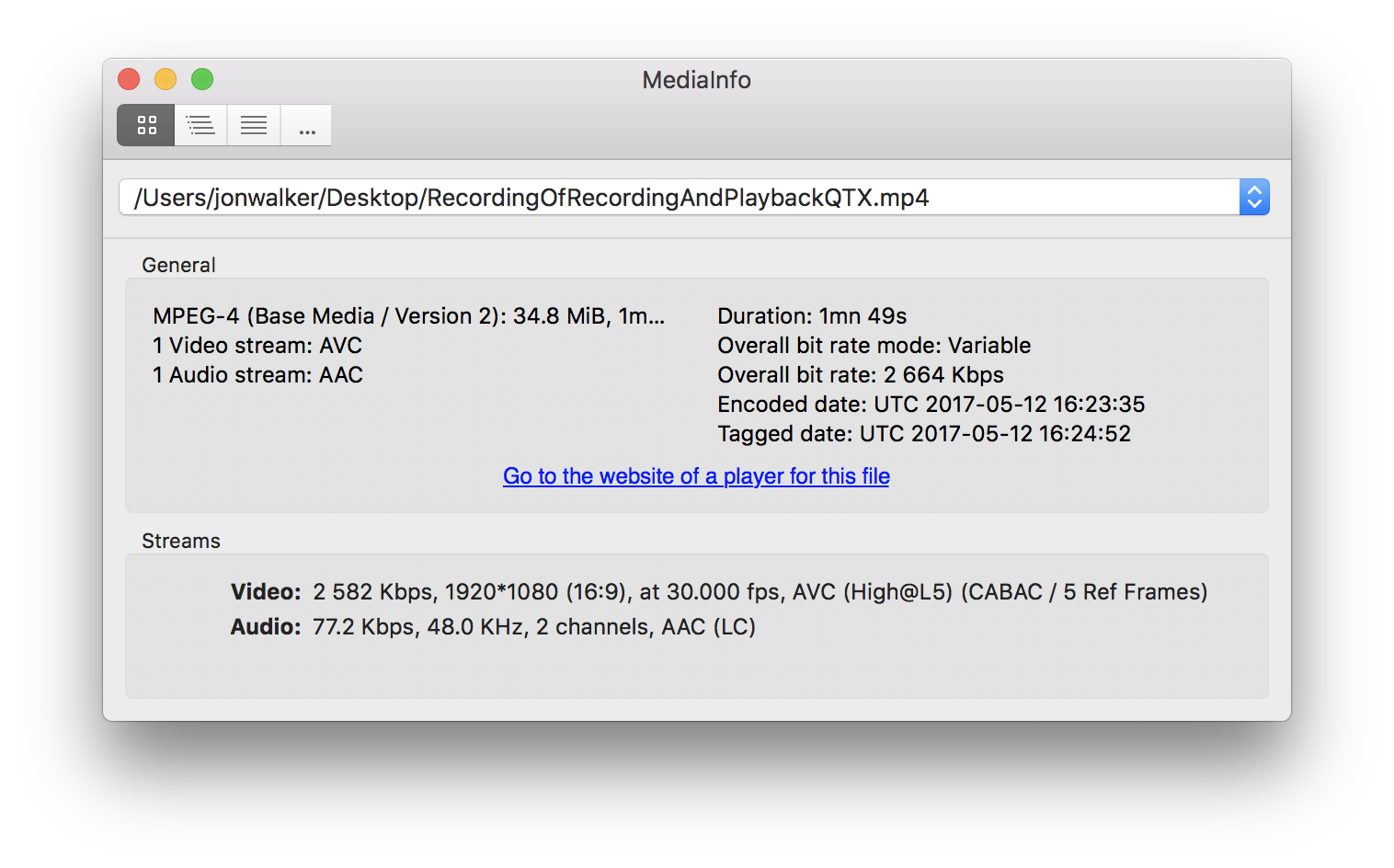Close the MediaInfo window

point(129,80)
